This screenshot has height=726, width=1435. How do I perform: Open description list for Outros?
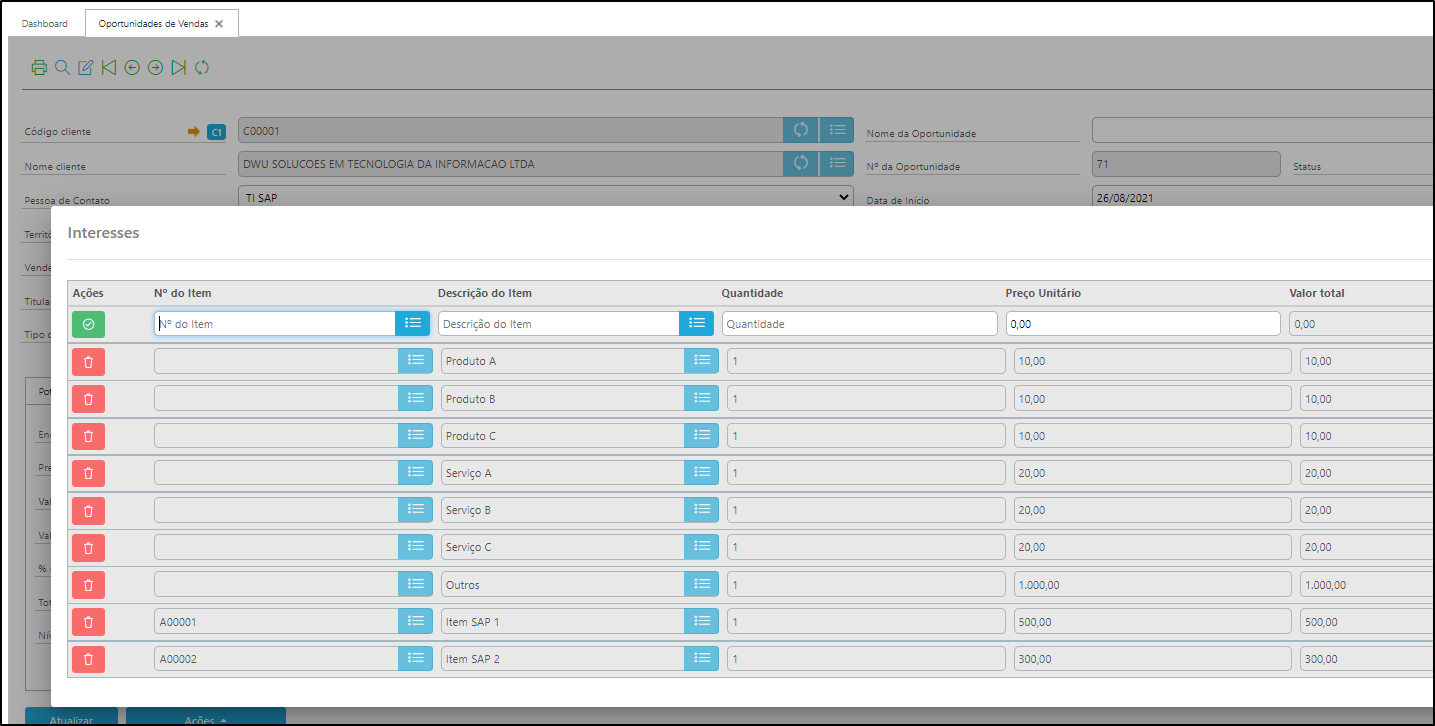(702, 585)
